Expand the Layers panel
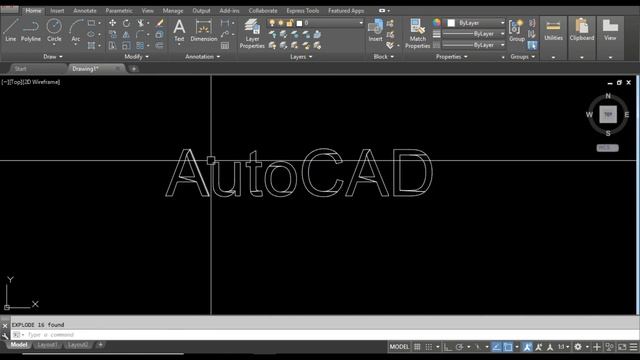This screenshot has width=640, height=360. tap(301, 57)
